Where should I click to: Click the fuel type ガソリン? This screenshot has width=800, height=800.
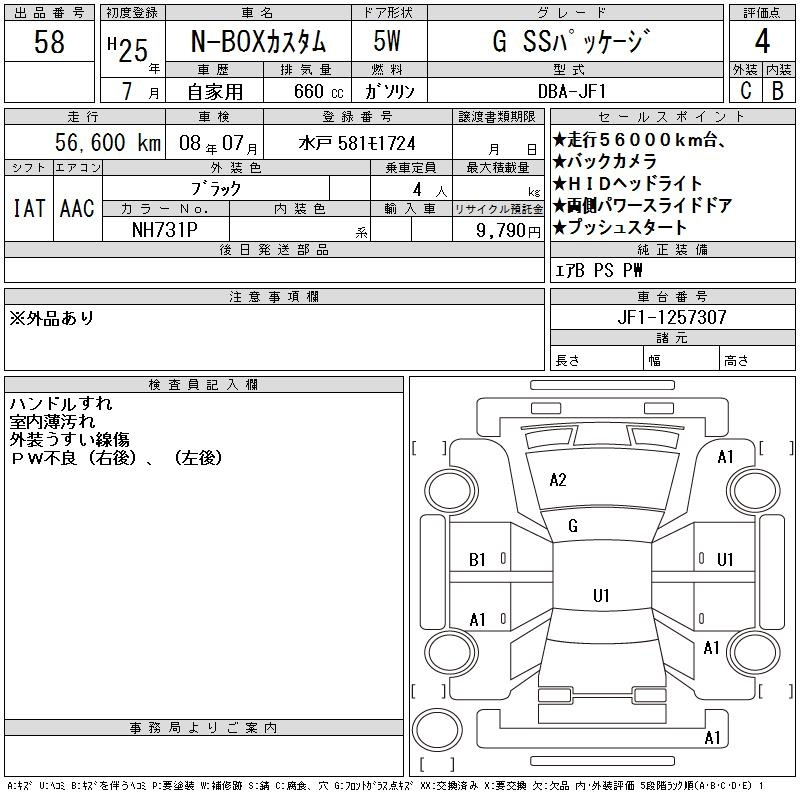pos(389,91)
